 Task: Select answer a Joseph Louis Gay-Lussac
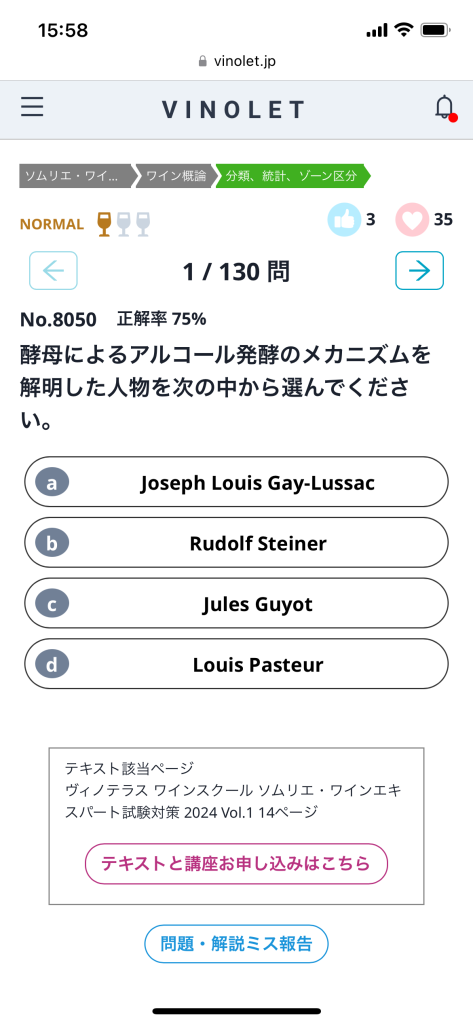coord(236,482)
